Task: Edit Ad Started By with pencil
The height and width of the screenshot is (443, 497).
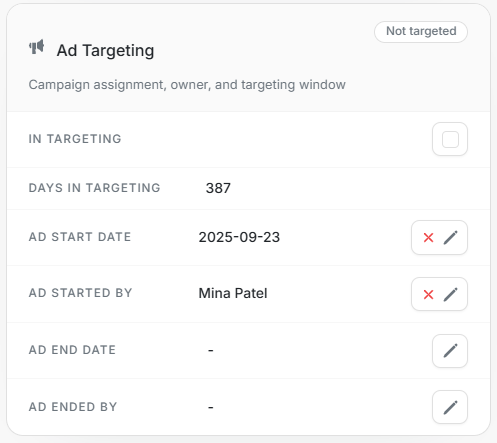Action: (450, 294)
